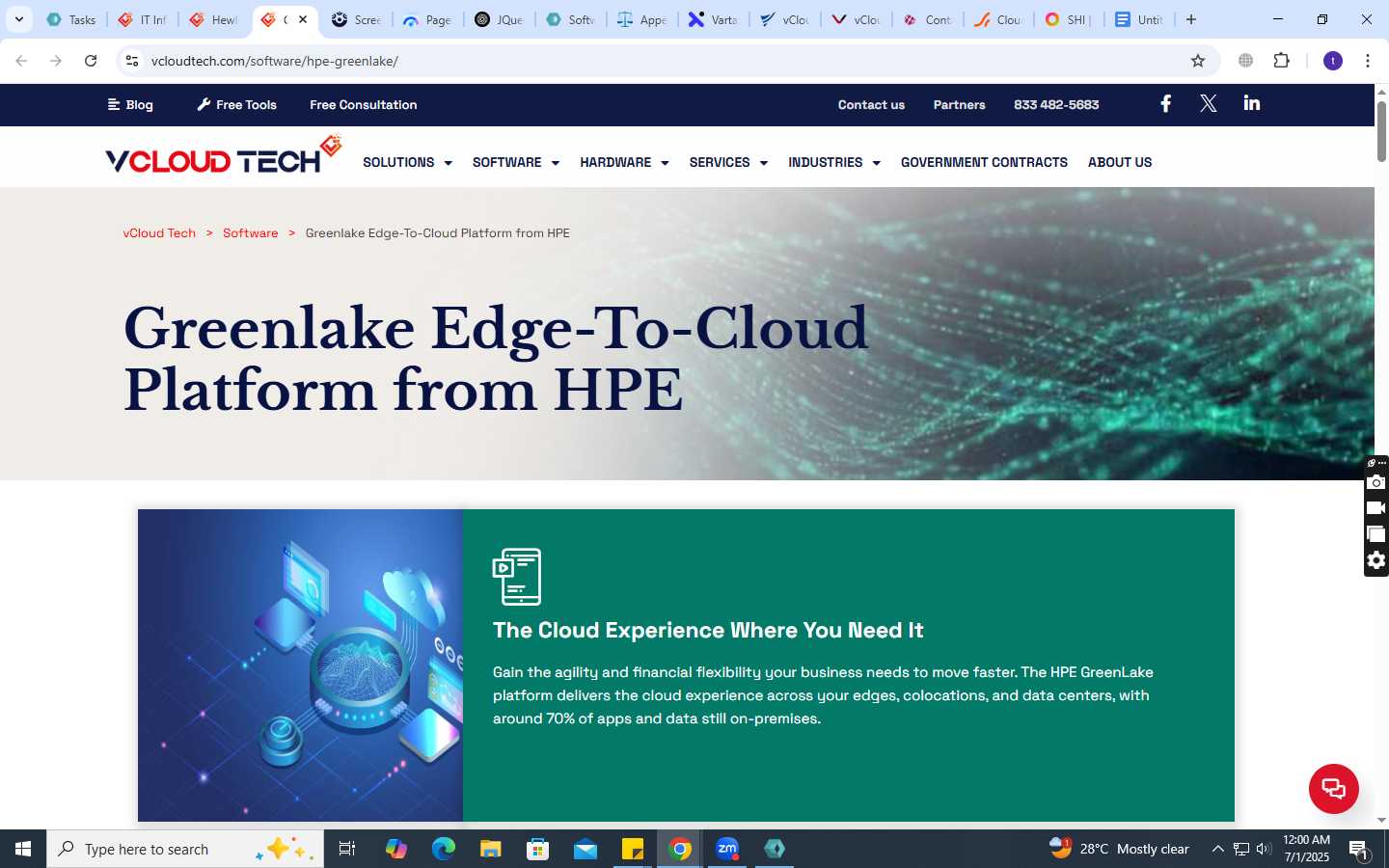1389x868 pixels.
Task: Switch to the SHI browser tab
Action: pyautogui.click(x=1069, y=19)
